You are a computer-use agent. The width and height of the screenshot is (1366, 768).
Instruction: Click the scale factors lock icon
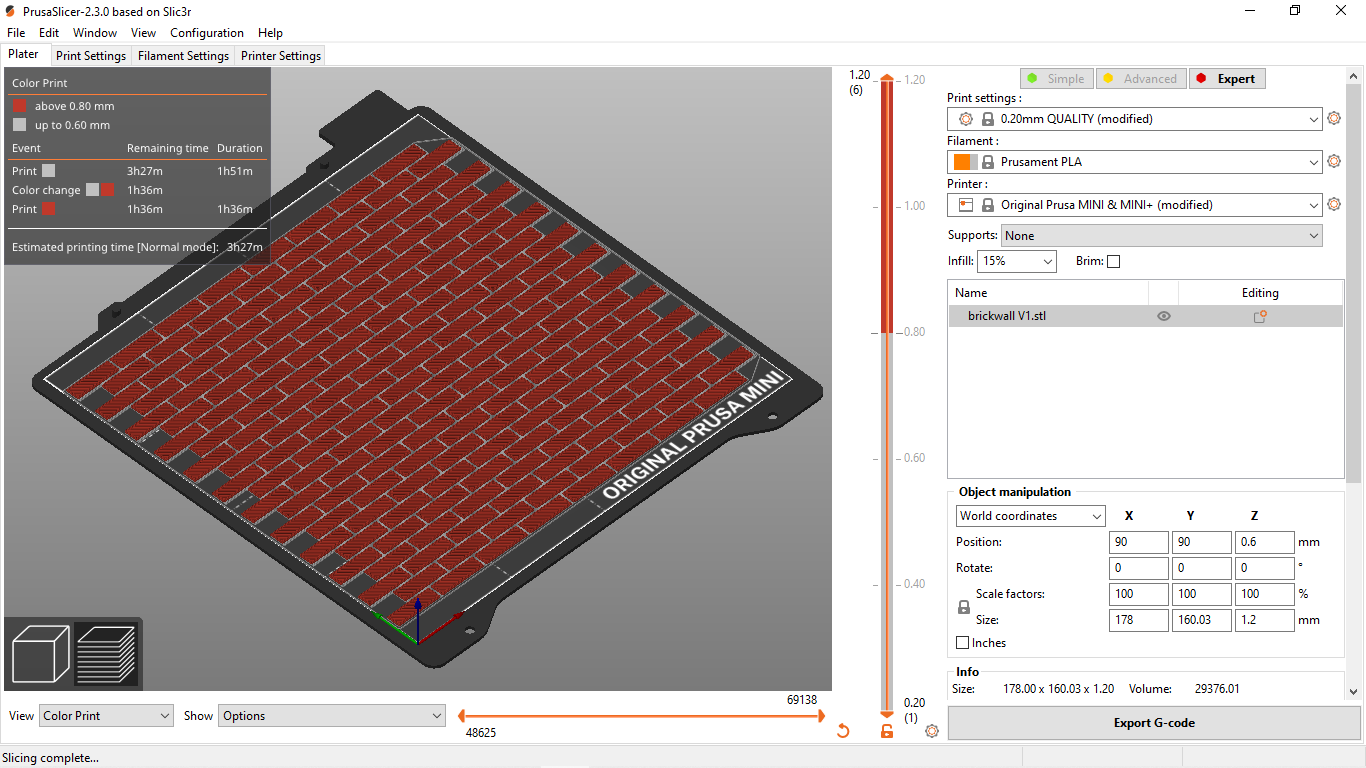[964, 607]
